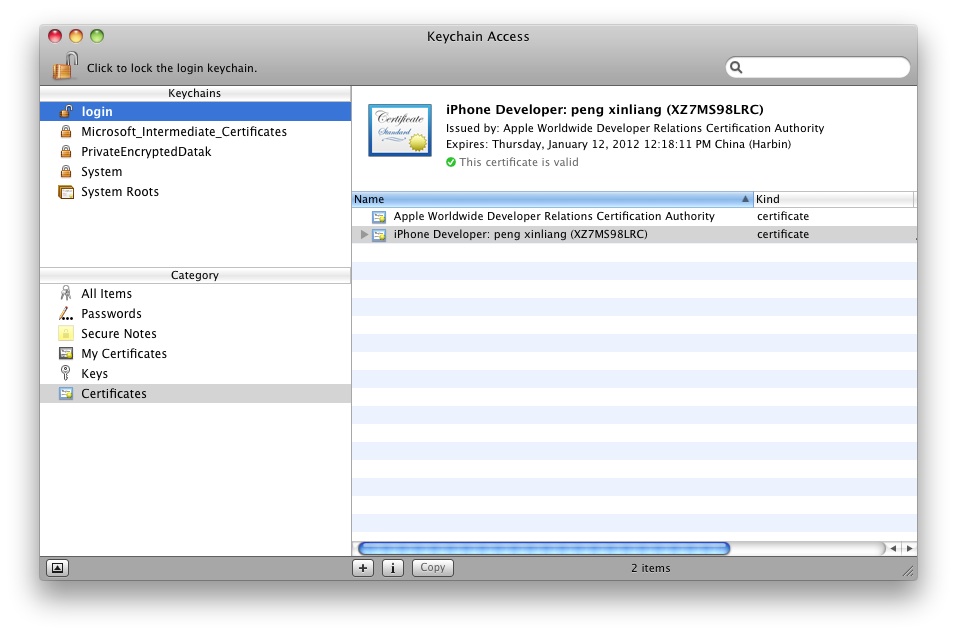Close the Keychain Access window
This screenshot has height=635, width=957.
pos(55,36)
